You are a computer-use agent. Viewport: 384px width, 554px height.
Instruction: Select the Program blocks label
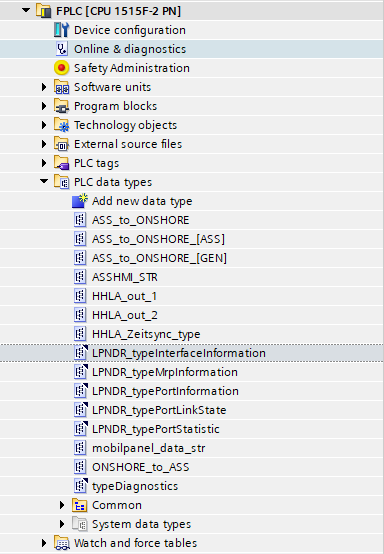pos(116,106)
